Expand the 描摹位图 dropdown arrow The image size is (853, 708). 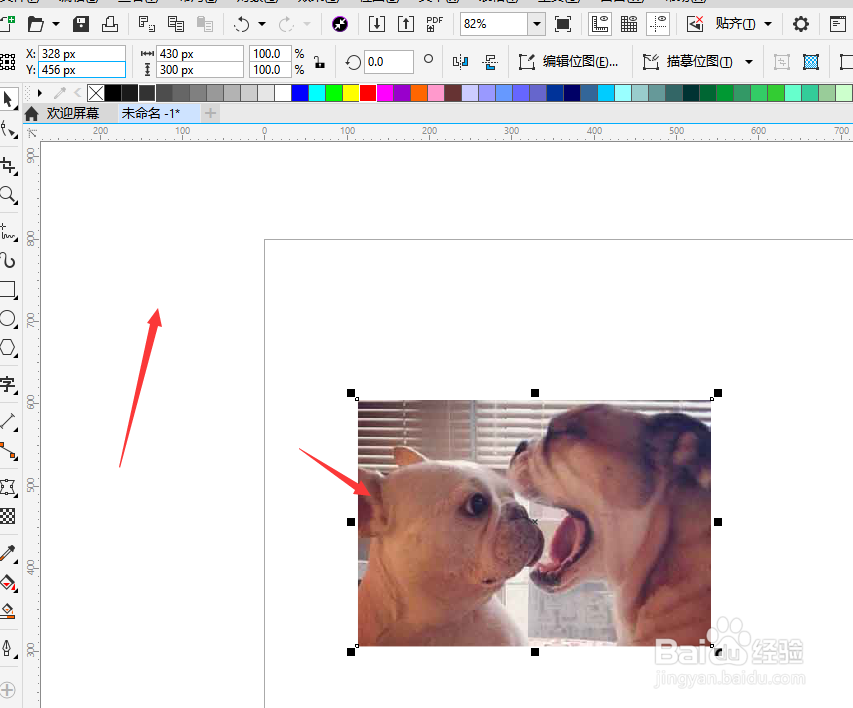tap(749, 62)
